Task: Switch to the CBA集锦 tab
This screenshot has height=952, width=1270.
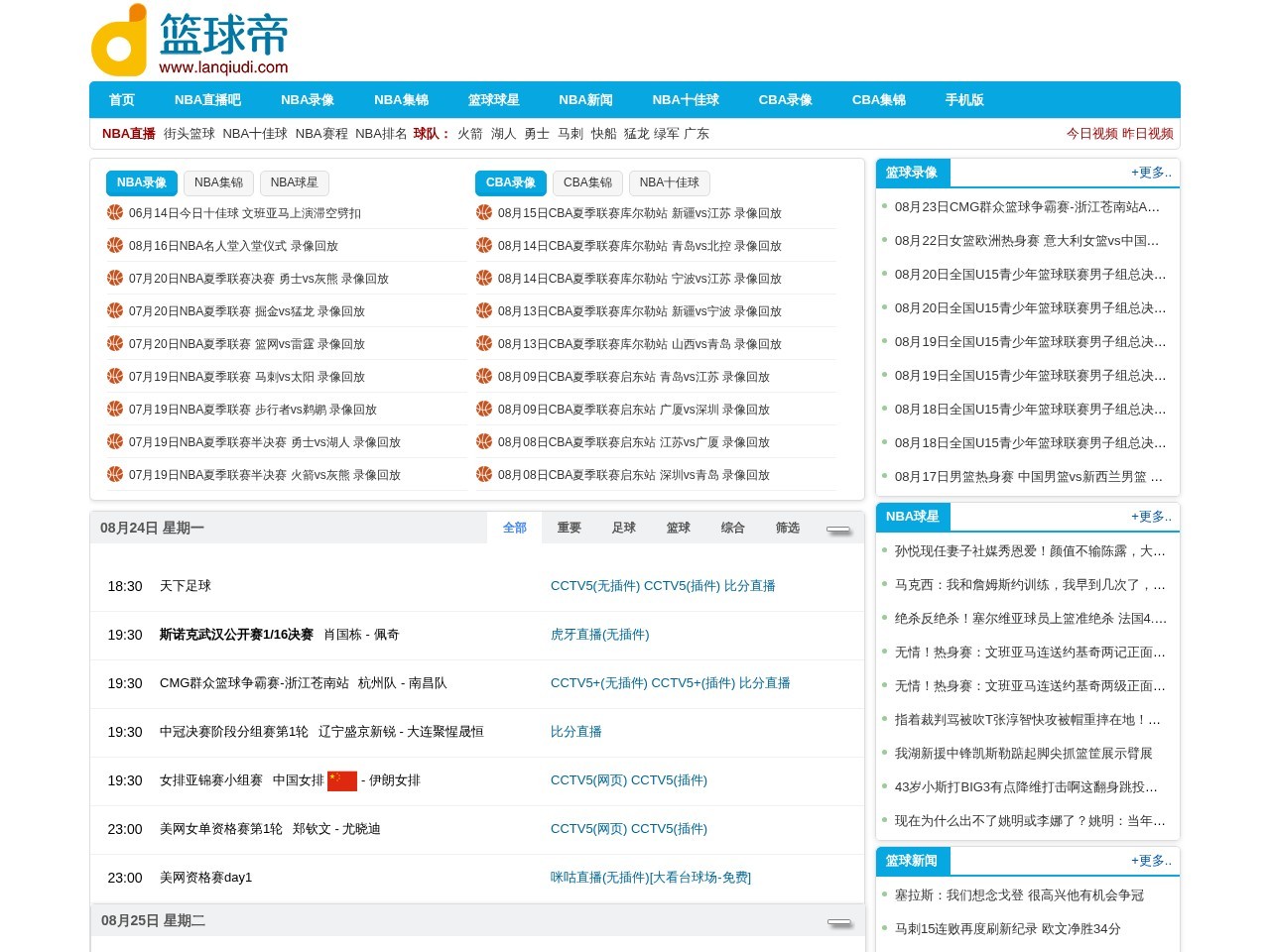Action: (x=587, y=182)
